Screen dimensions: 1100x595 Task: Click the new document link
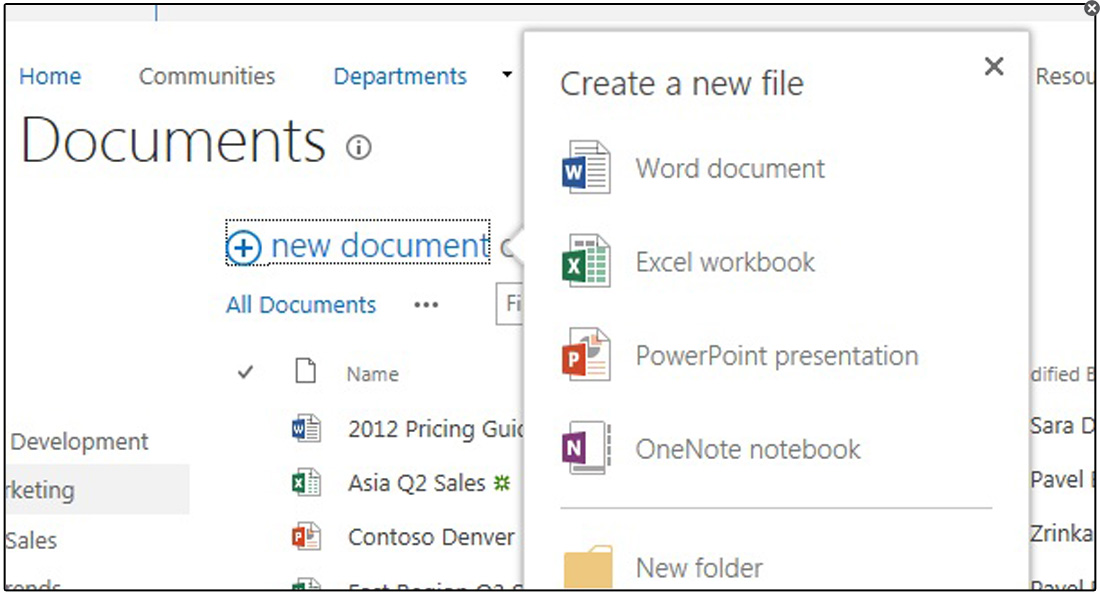click(x=380, y=245)
